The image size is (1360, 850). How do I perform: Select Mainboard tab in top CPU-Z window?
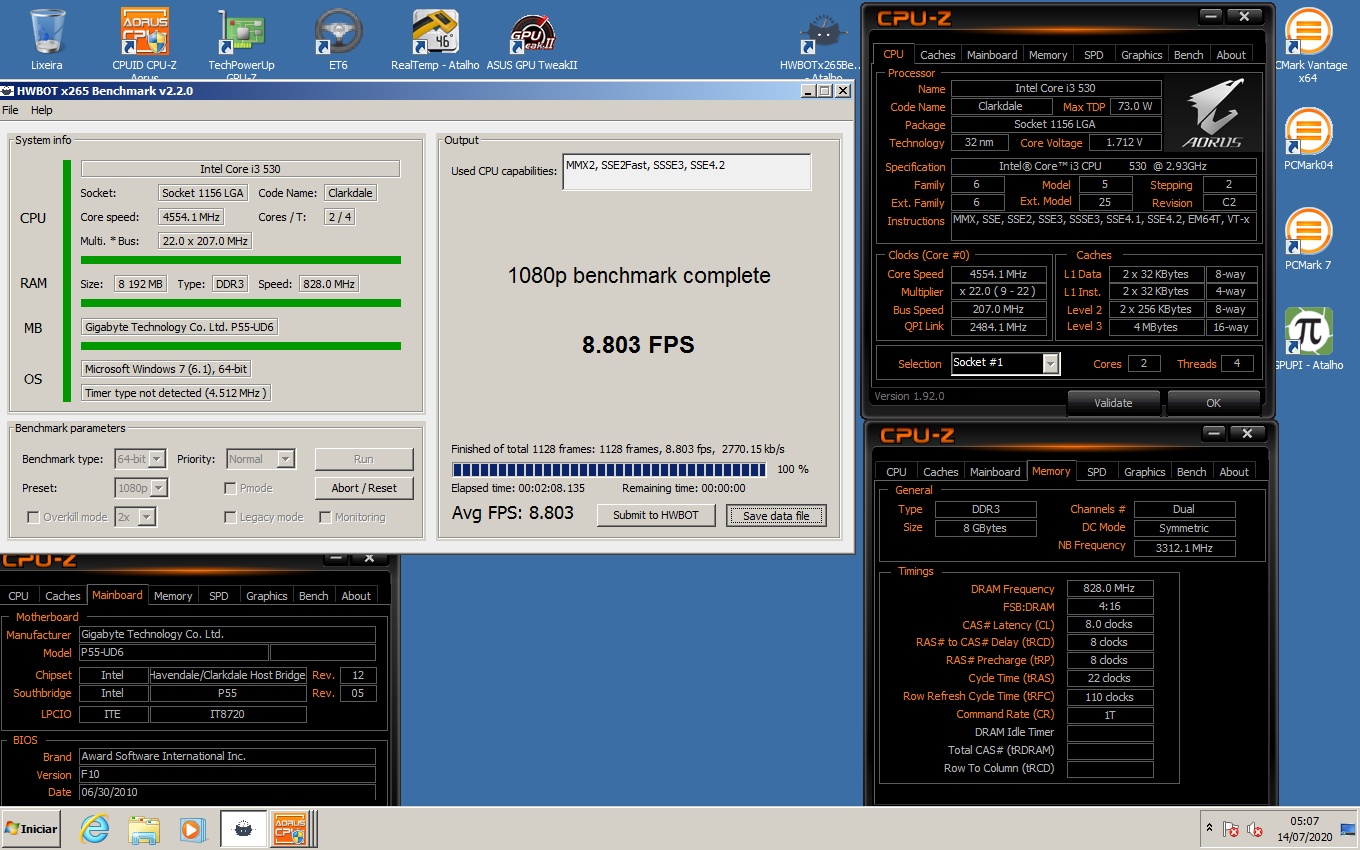992,55
